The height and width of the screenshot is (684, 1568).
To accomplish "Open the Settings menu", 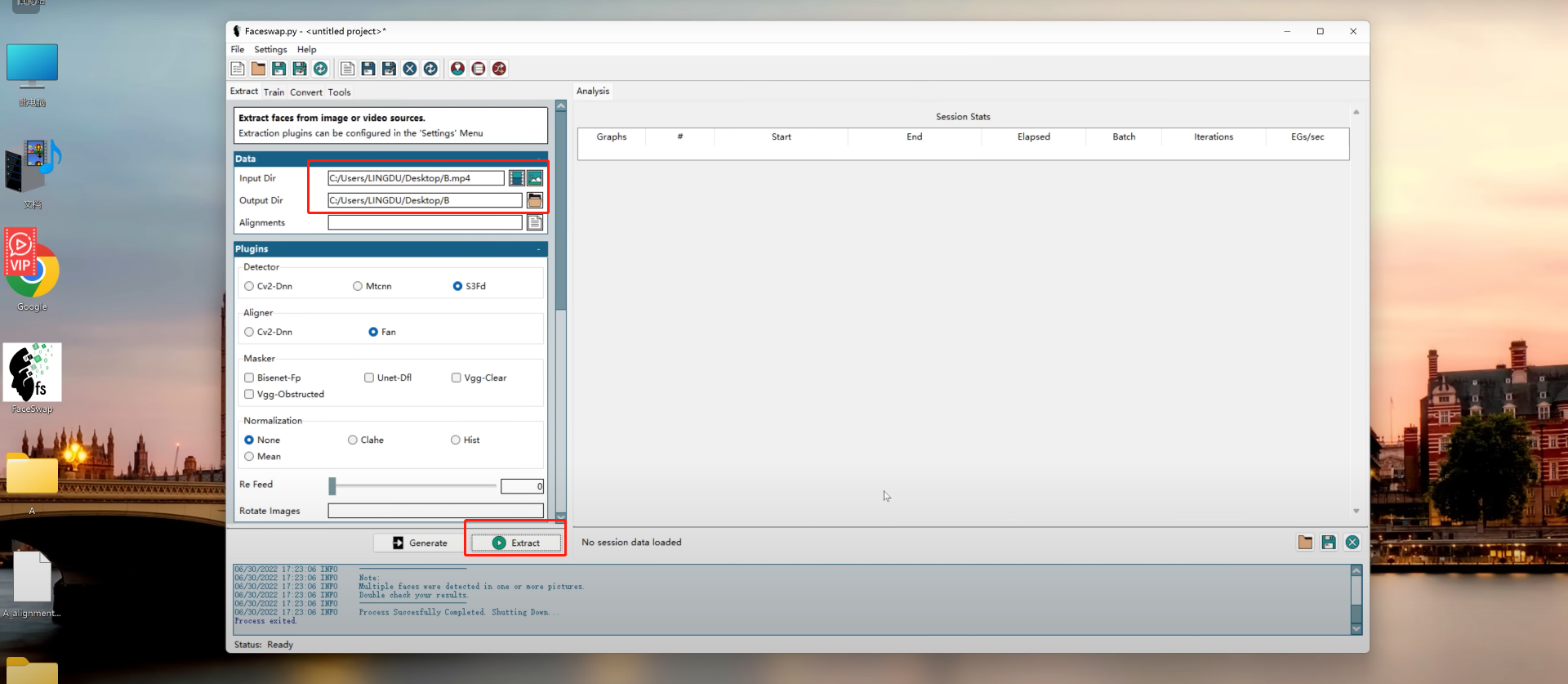I will pos(270,50).
